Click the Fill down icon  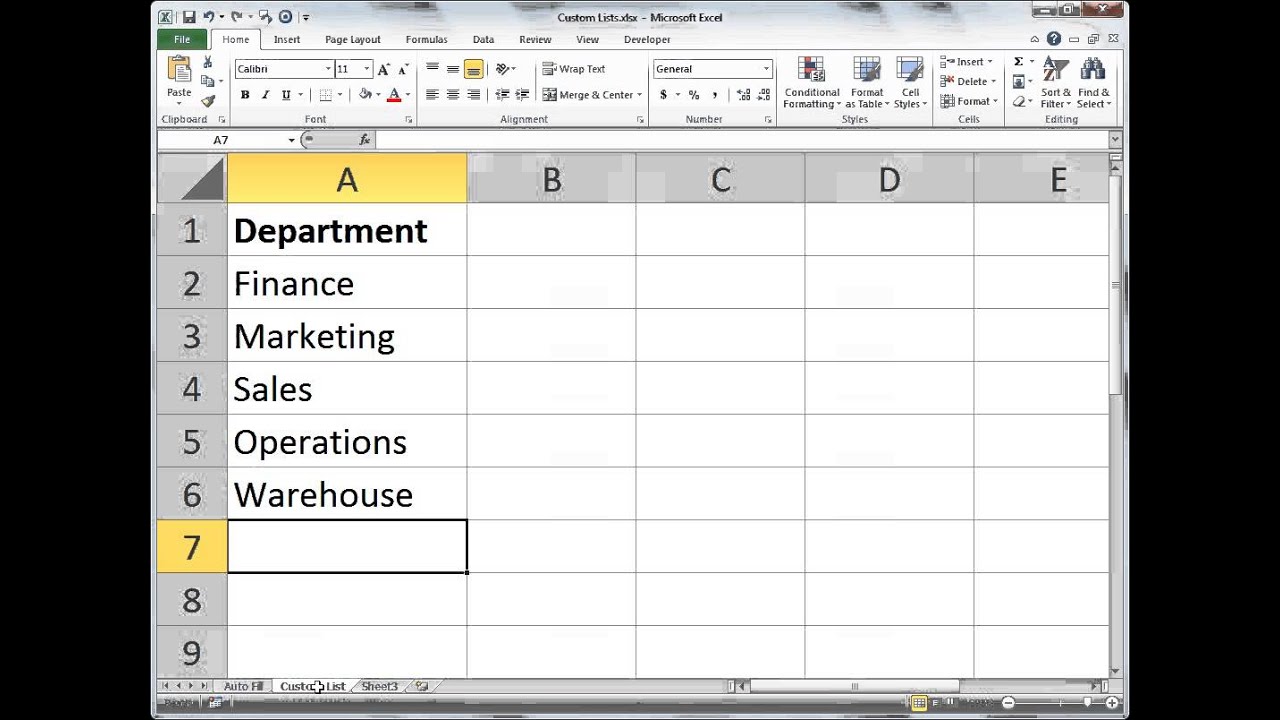pyautogui.click(x=1019, y=81)
